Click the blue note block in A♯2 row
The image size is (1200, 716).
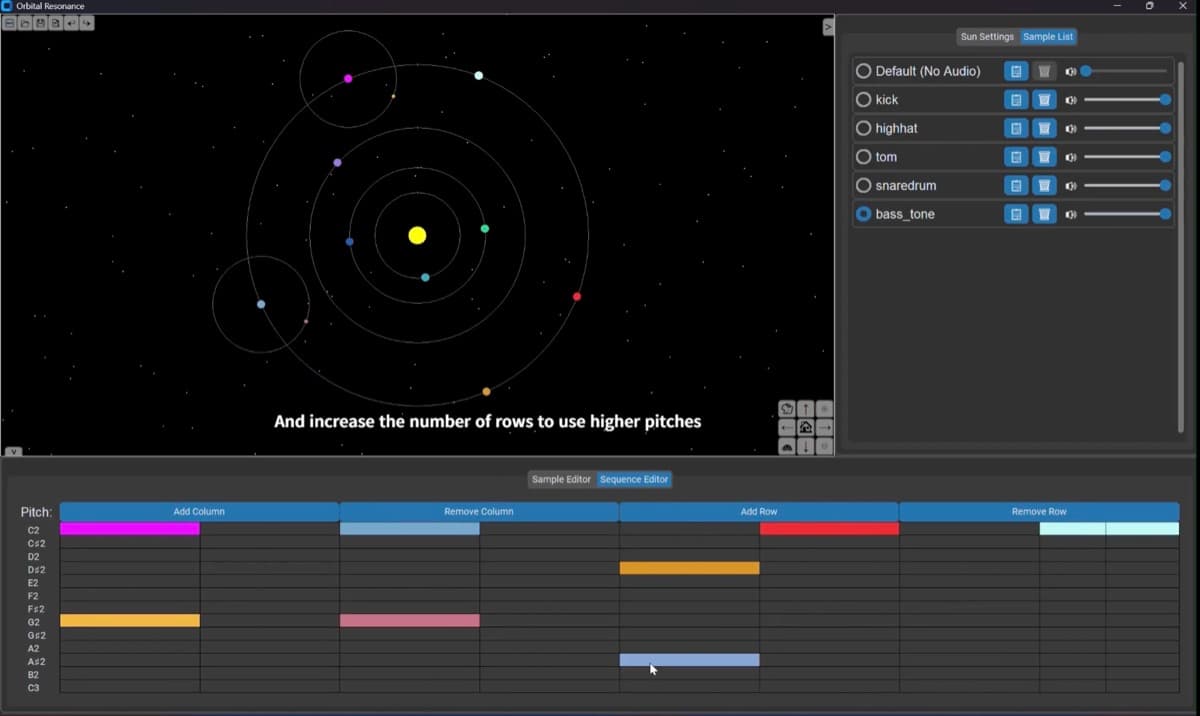[689, 660]
